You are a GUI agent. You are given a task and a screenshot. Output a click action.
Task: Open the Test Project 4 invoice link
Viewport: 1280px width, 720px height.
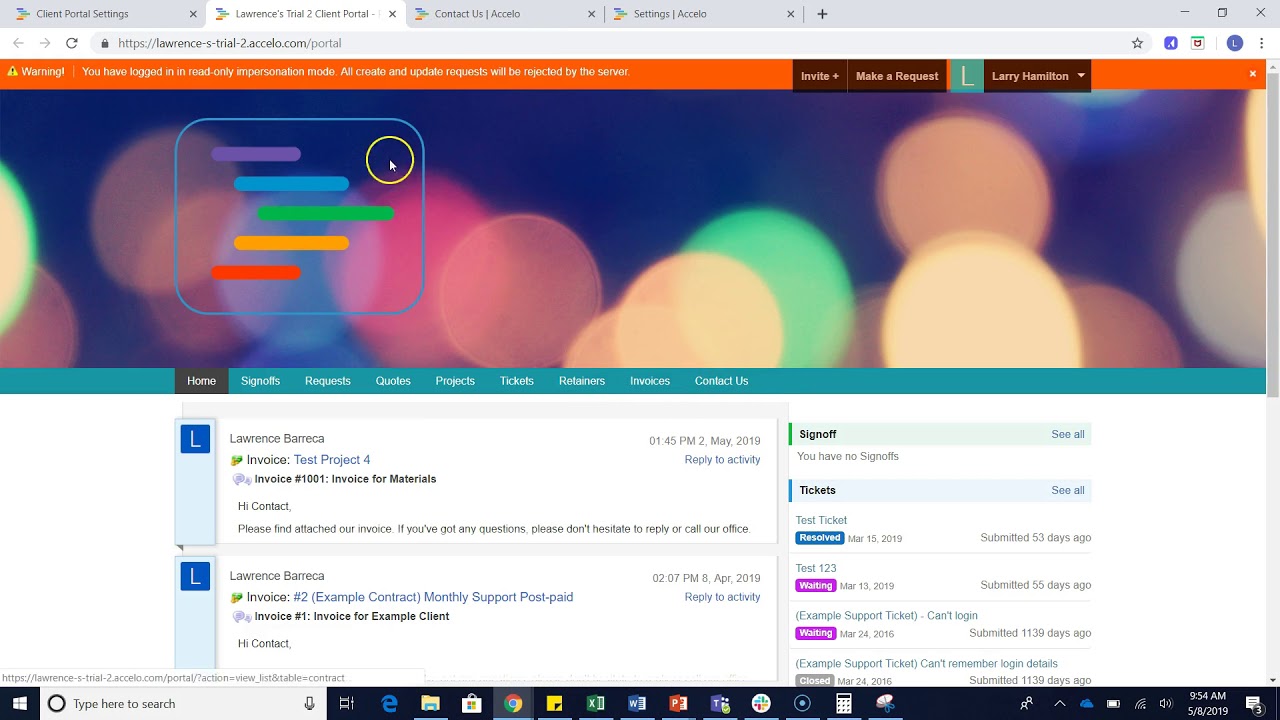332,460
